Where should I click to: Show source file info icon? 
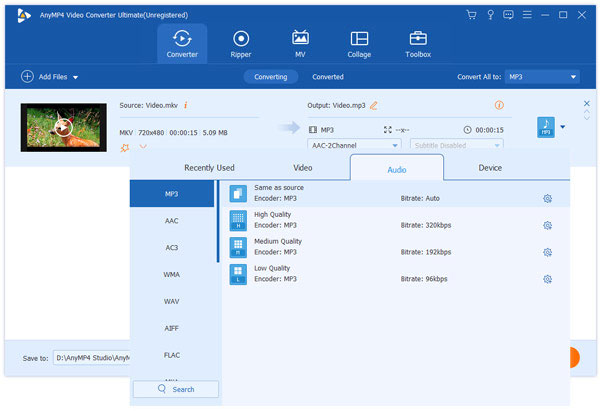coord(186,105)
